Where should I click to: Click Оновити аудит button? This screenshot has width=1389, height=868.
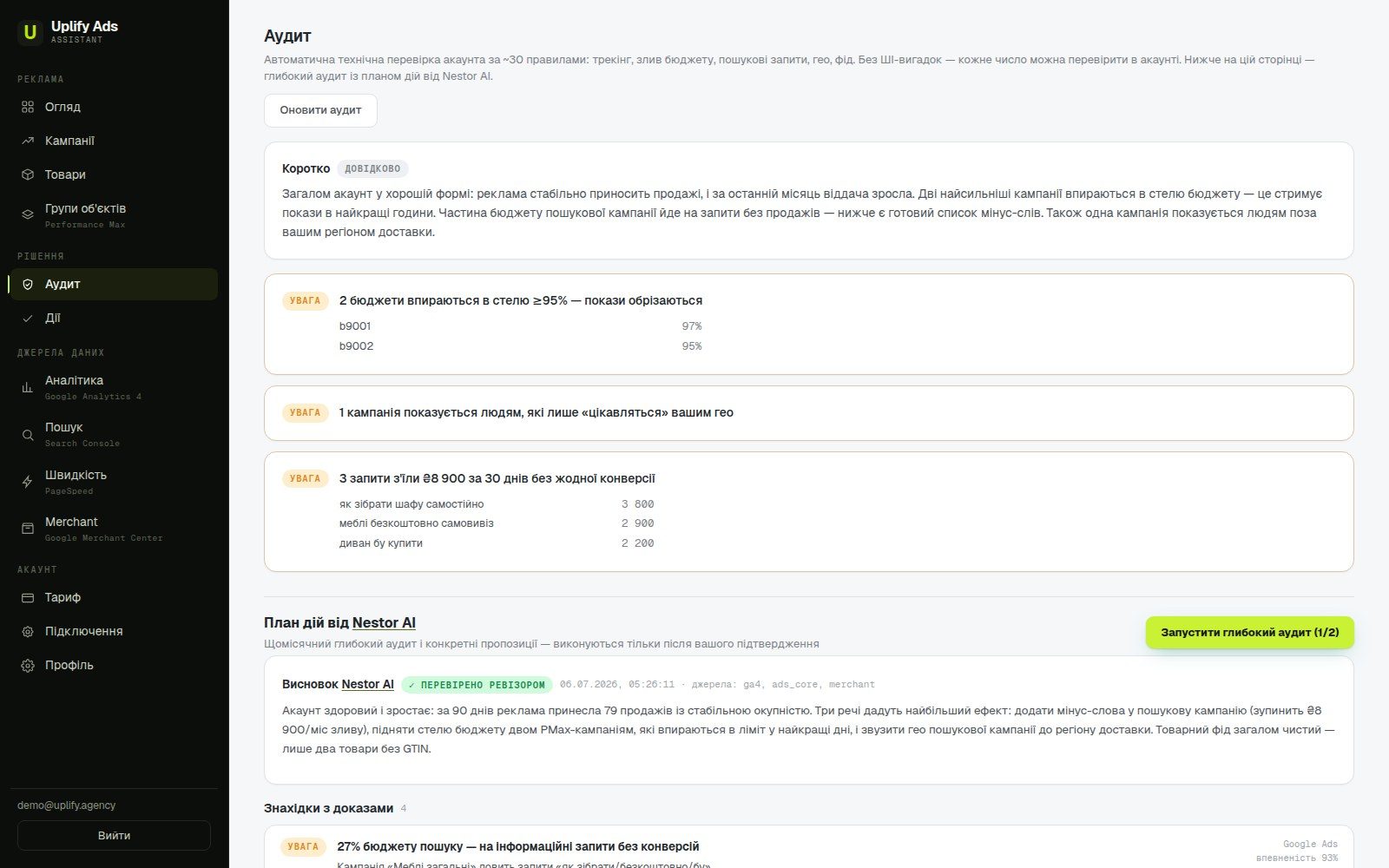point(320,110)
